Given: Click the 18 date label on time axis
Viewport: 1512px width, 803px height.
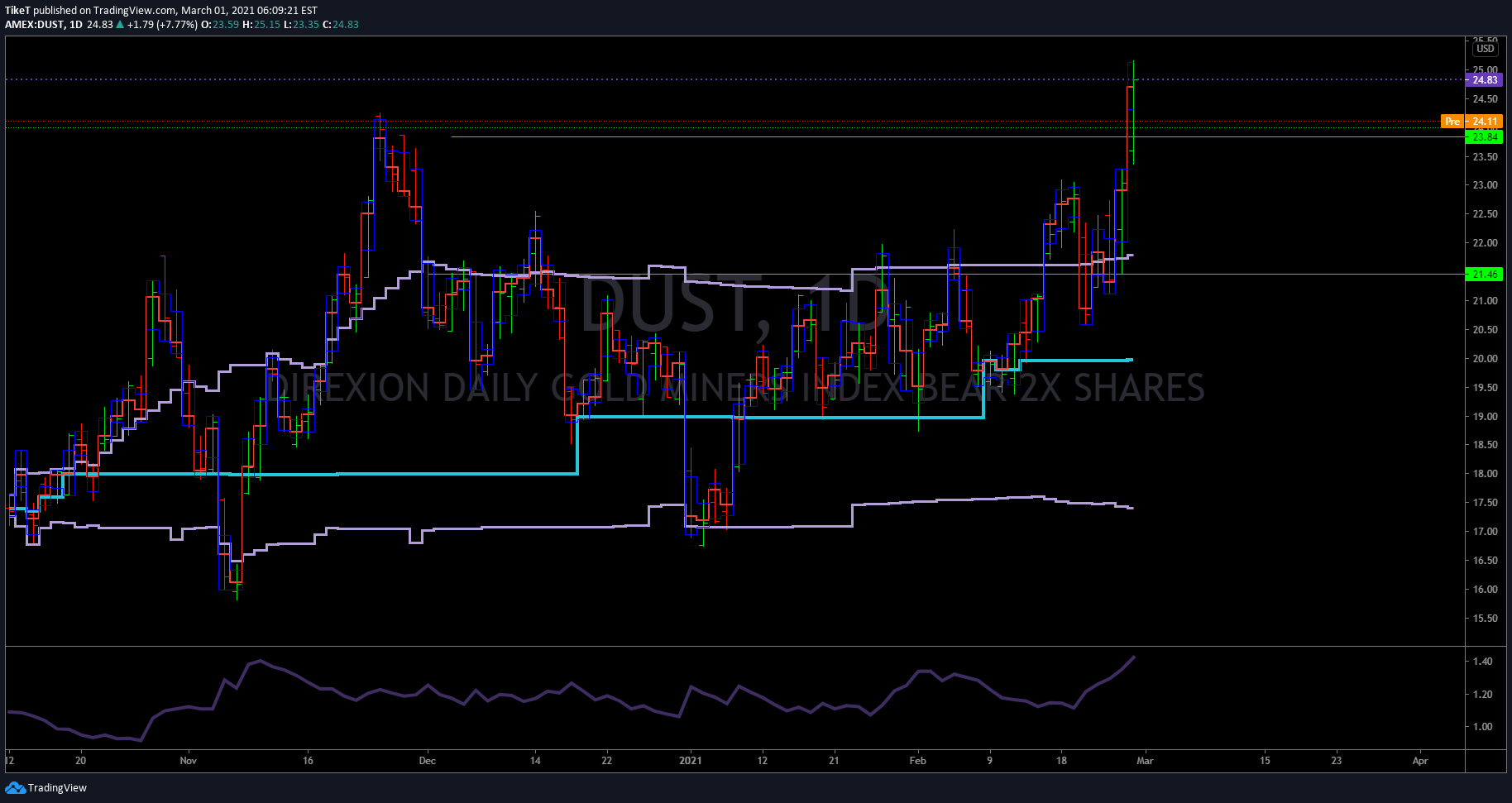Looking at the screenshot, I should click(x=1061, y=761).
